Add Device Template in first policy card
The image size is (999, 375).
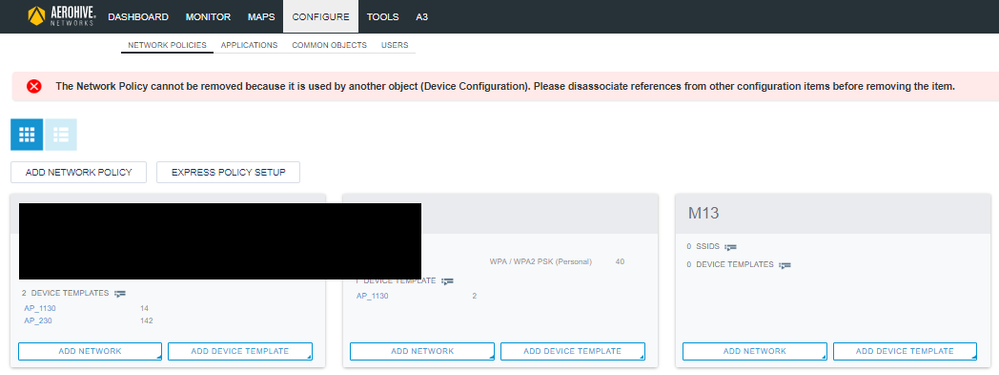[x=240, y=351]
